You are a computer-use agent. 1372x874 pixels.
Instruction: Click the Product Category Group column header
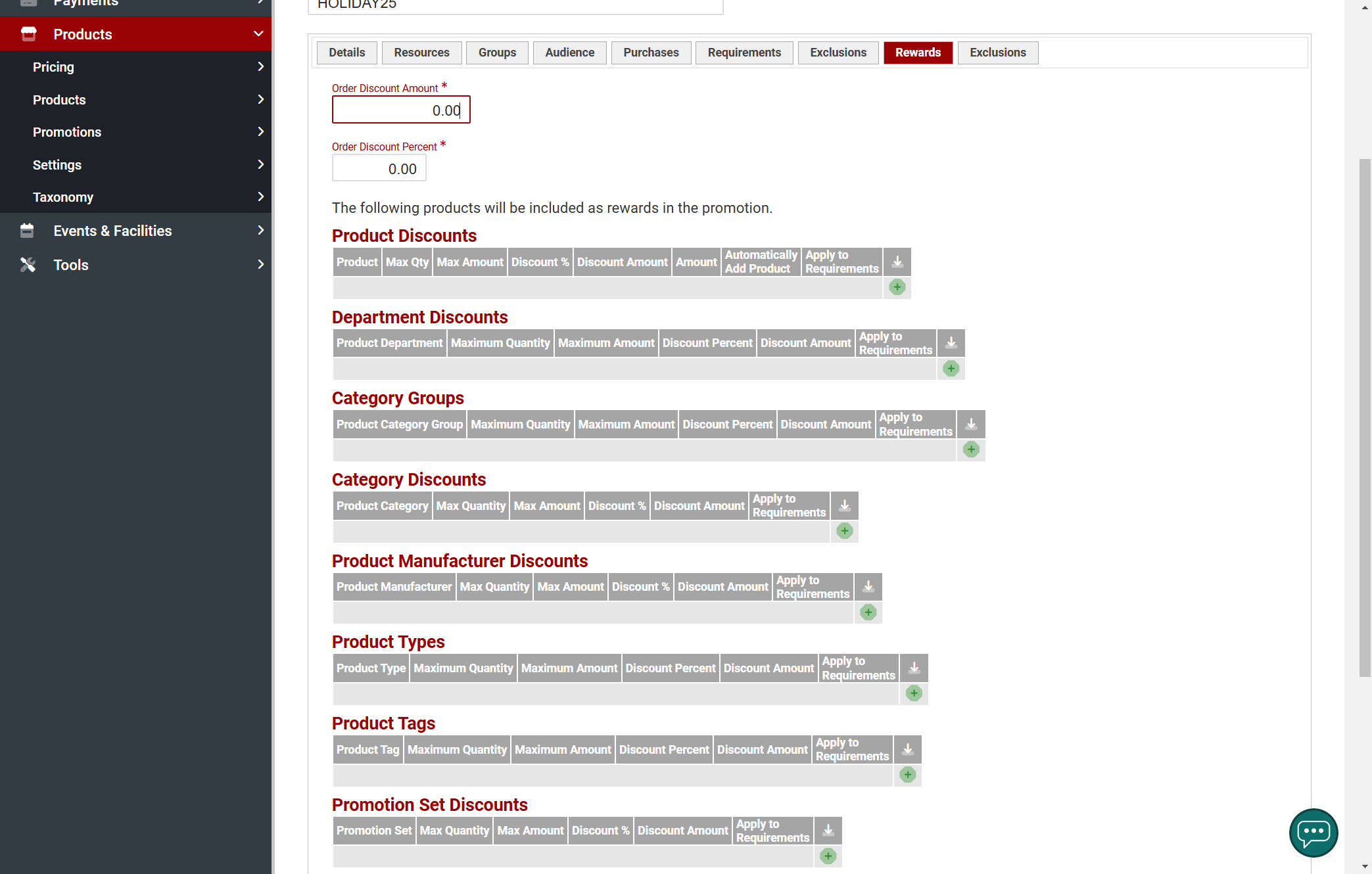click(400, 425)
